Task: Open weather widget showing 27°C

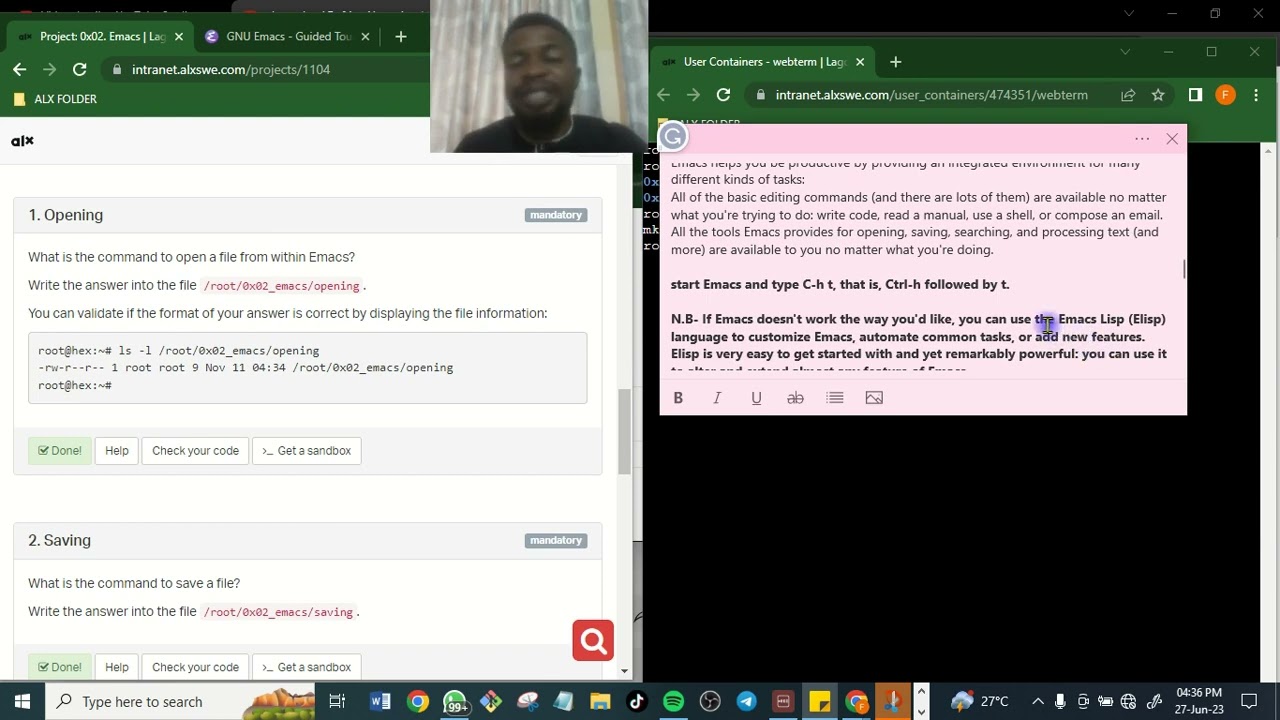Action: 979,702
